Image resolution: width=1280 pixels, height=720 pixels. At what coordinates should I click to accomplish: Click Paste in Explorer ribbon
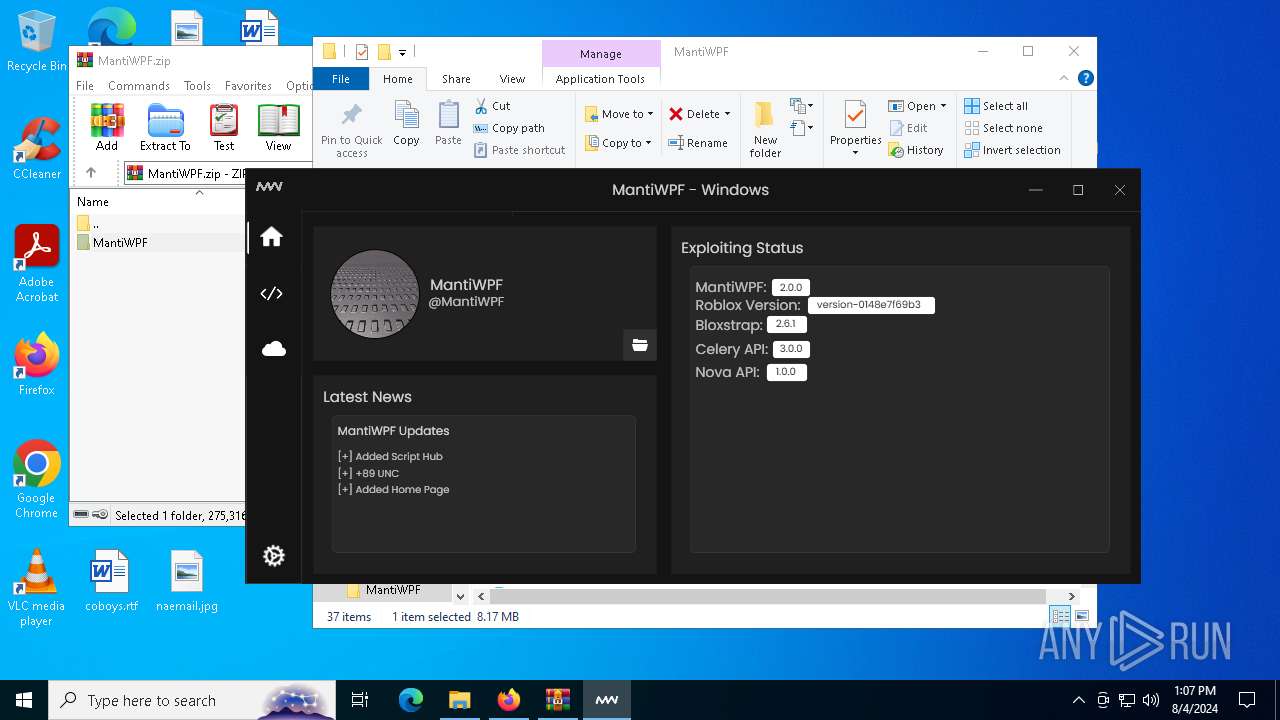[448, 124]
